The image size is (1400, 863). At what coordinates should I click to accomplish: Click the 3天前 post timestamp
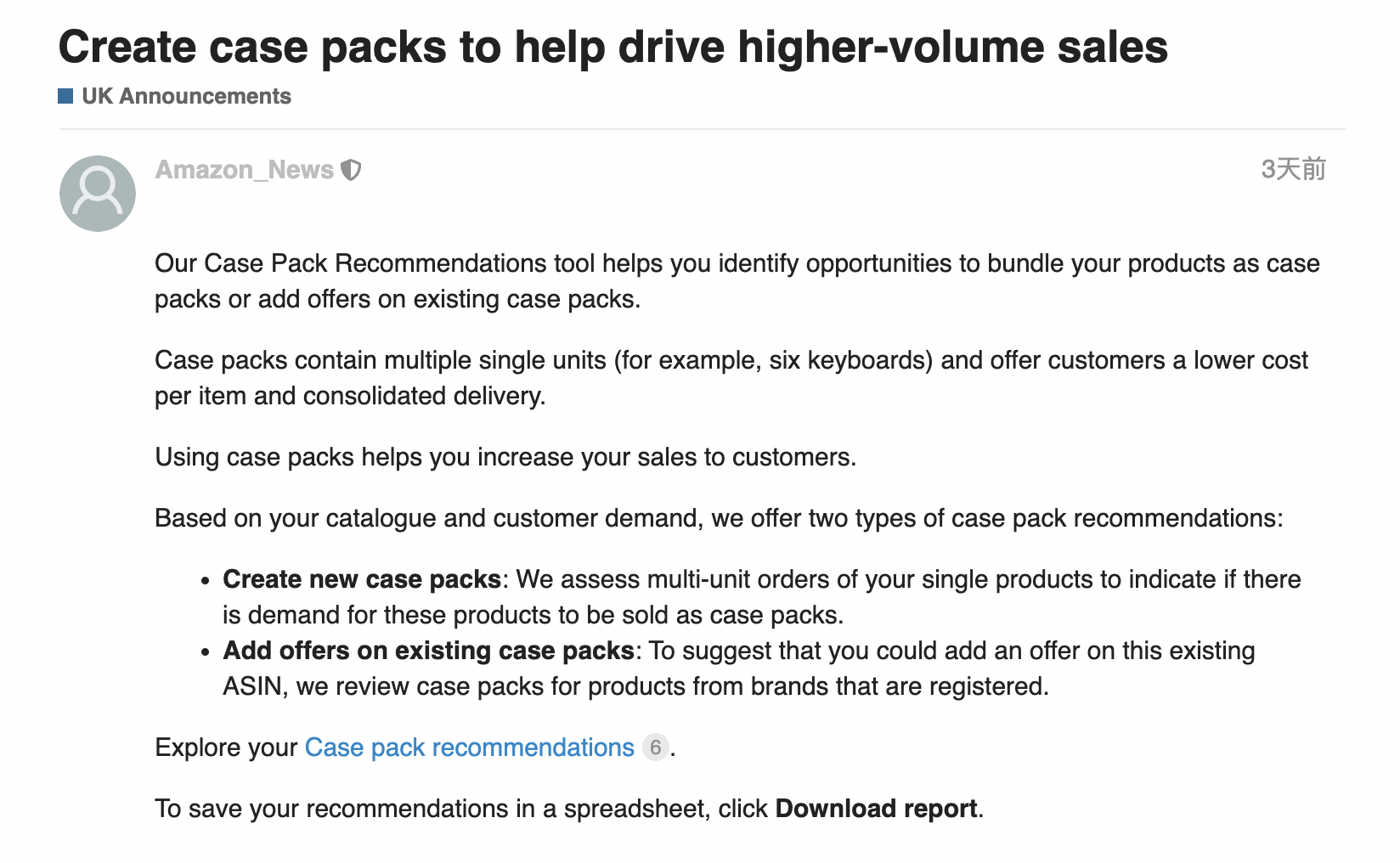pos(1293,169)
